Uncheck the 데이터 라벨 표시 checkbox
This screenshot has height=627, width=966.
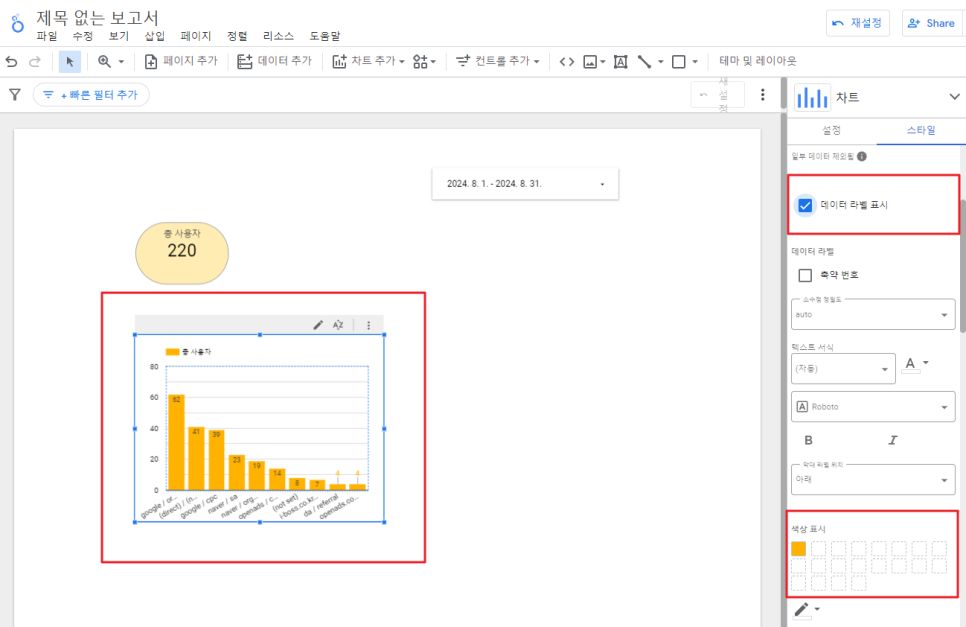(x=805, y=205)
